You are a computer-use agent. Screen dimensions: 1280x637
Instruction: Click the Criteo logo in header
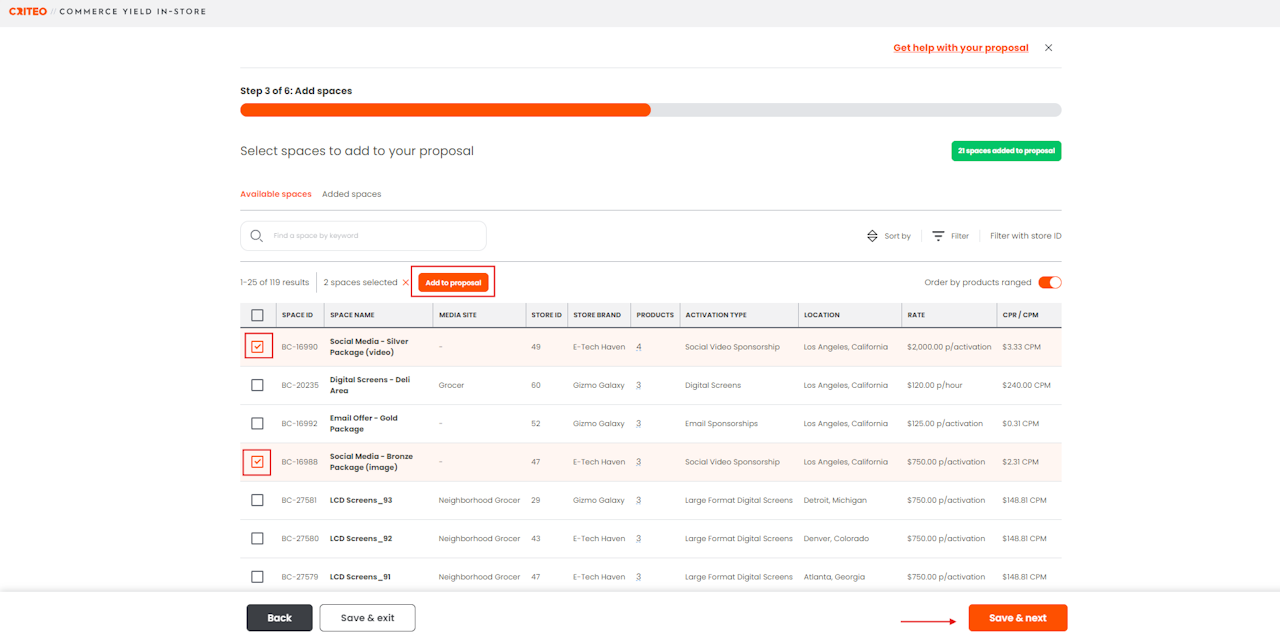[26, 12]
